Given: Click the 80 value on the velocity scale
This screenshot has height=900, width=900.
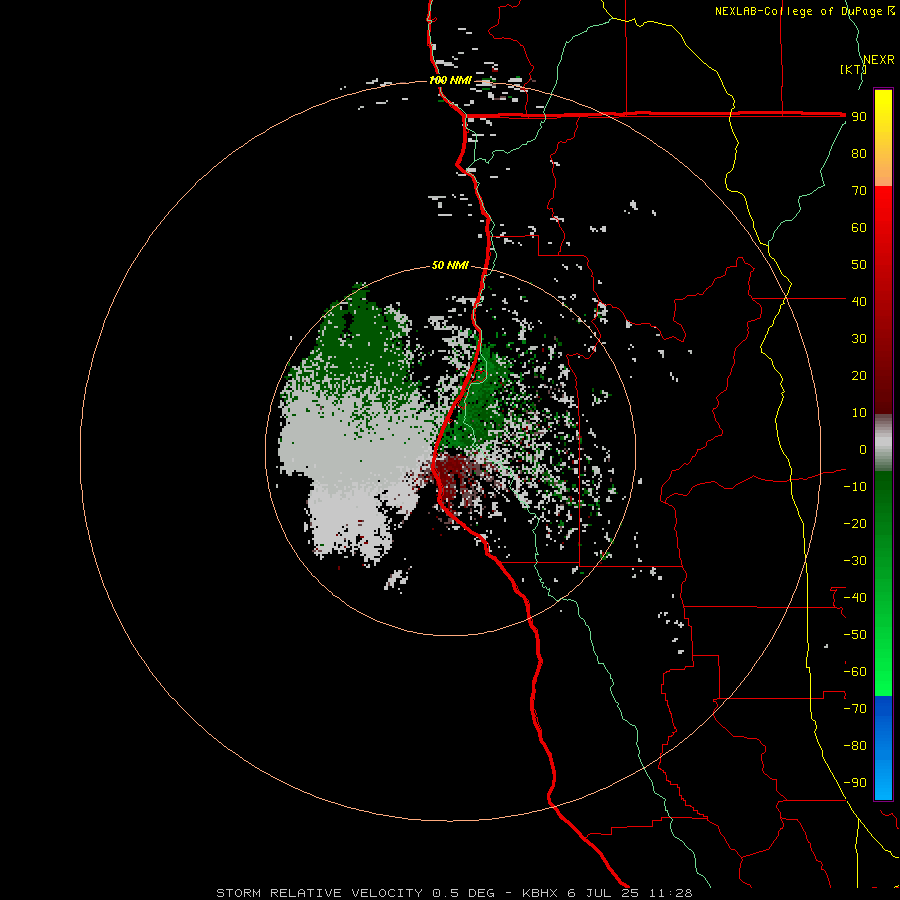Looking at the screenshot, I should [859, 153].
